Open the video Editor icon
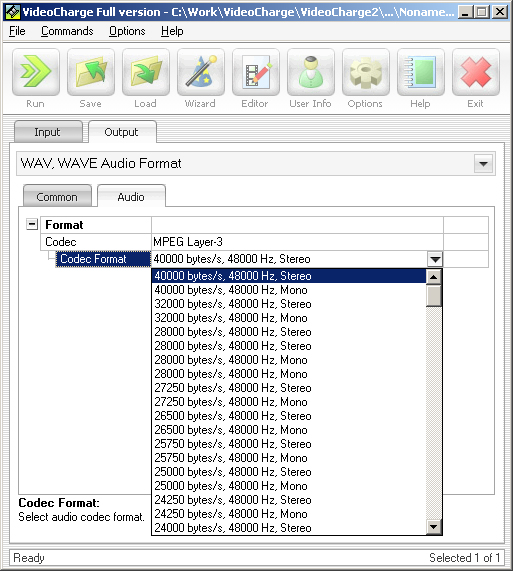The width and height of the screenshot is (513, 571). click(256, 72)
